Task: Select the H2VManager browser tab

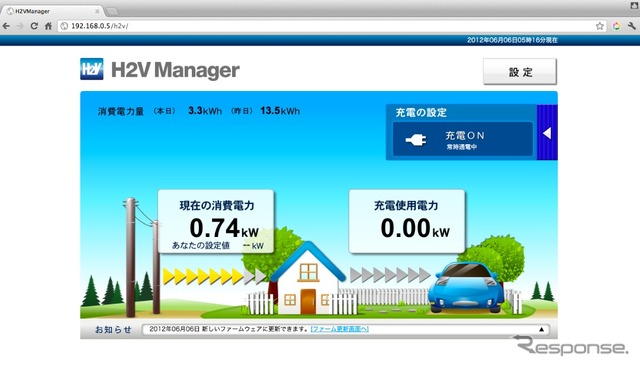Action: pos(52,11)
